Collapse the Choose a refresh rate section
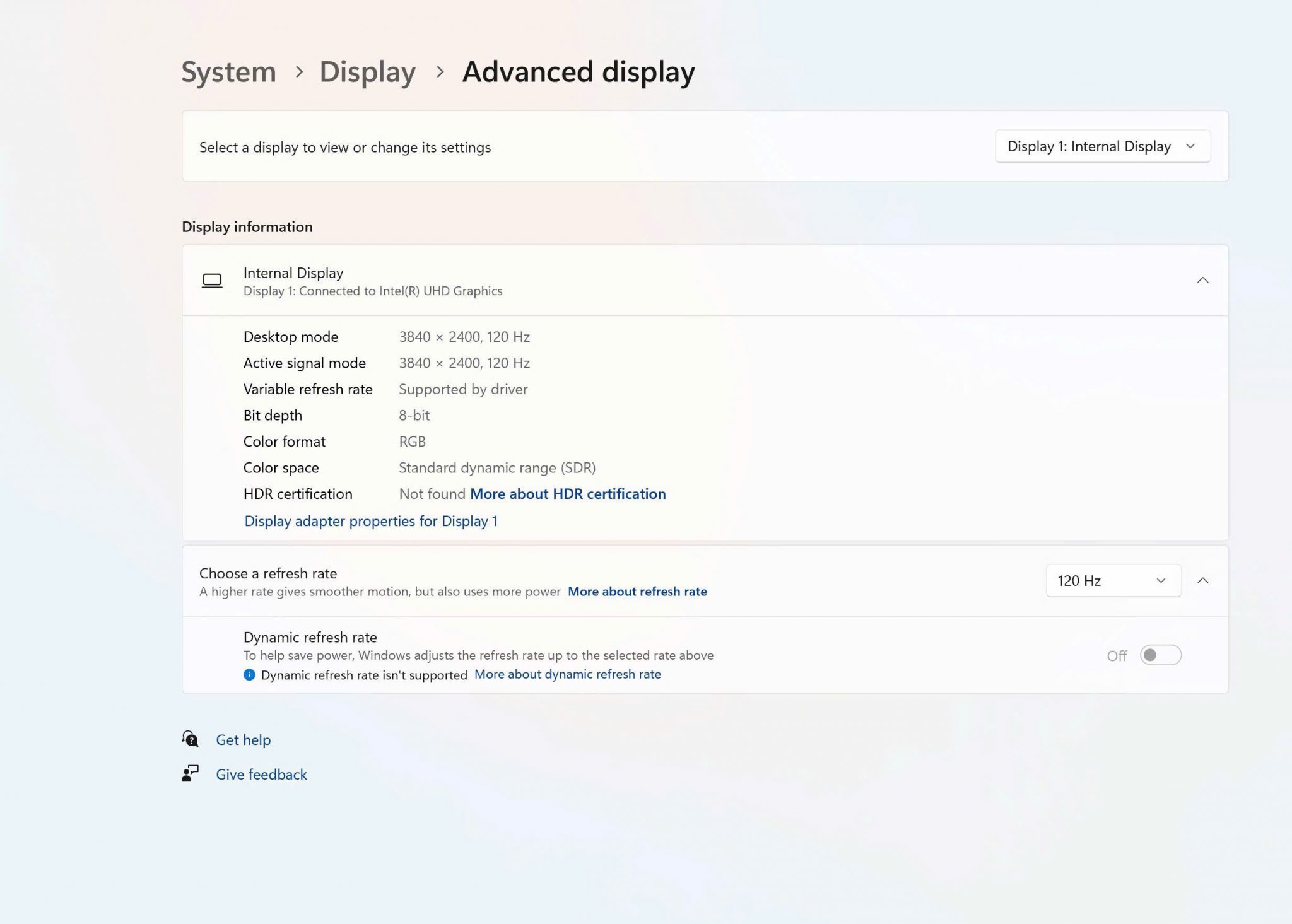Viewport: 1292px width, 924px height. pos(1202,580)
